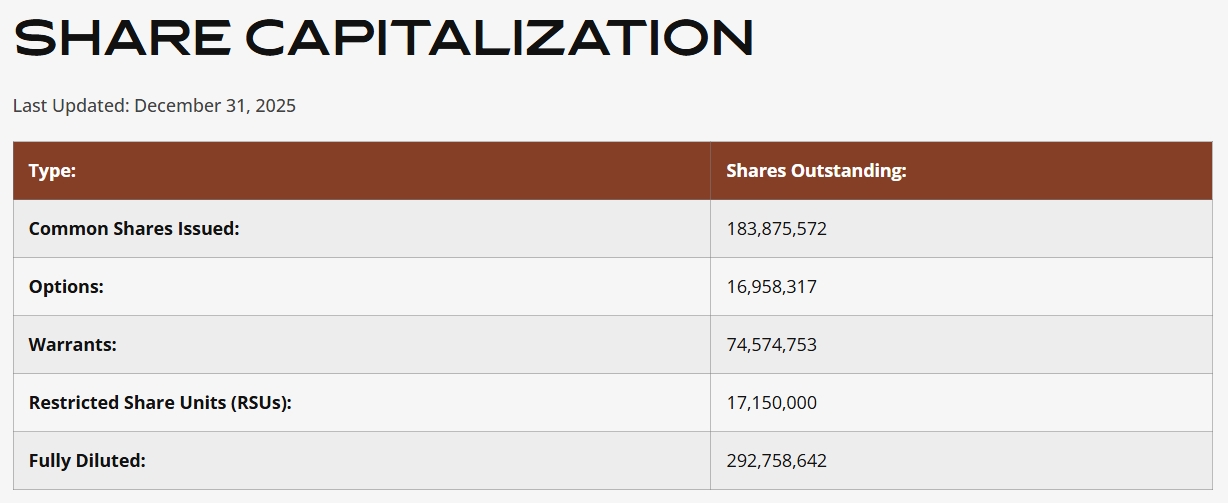This screenshot has height=503, width=1228.
Task: Click the word SHARE in the heading
Action: [x=120, y=37]
